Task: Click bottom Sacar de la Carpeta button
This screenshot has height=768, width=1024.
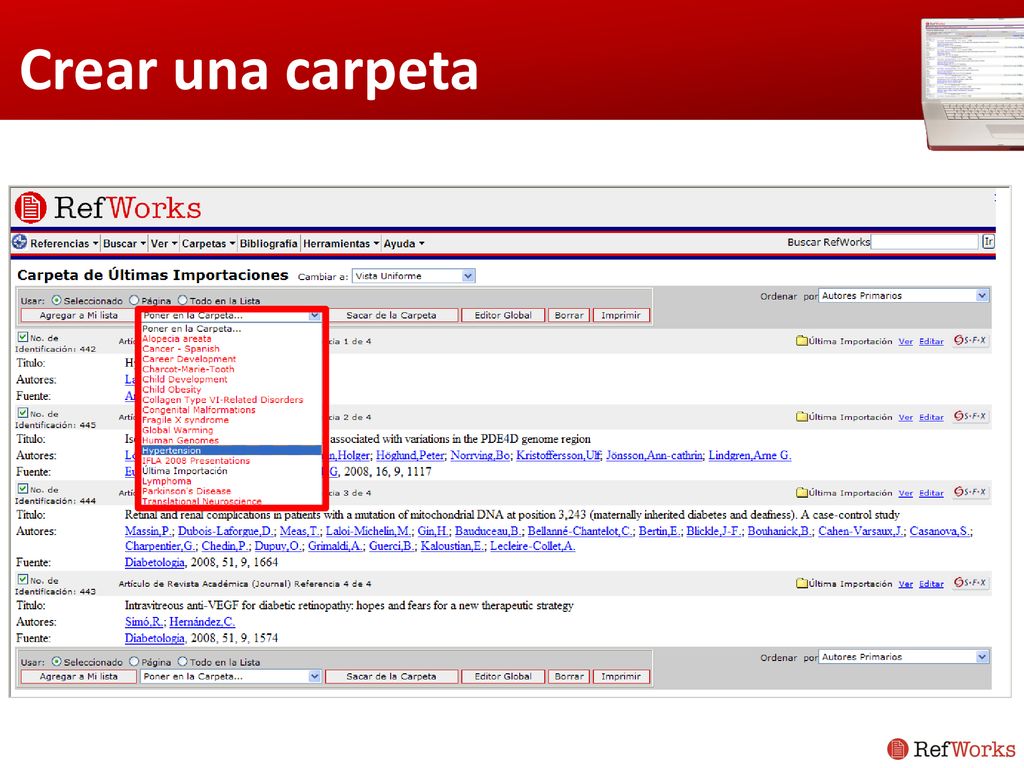Action: click(391, 677)
